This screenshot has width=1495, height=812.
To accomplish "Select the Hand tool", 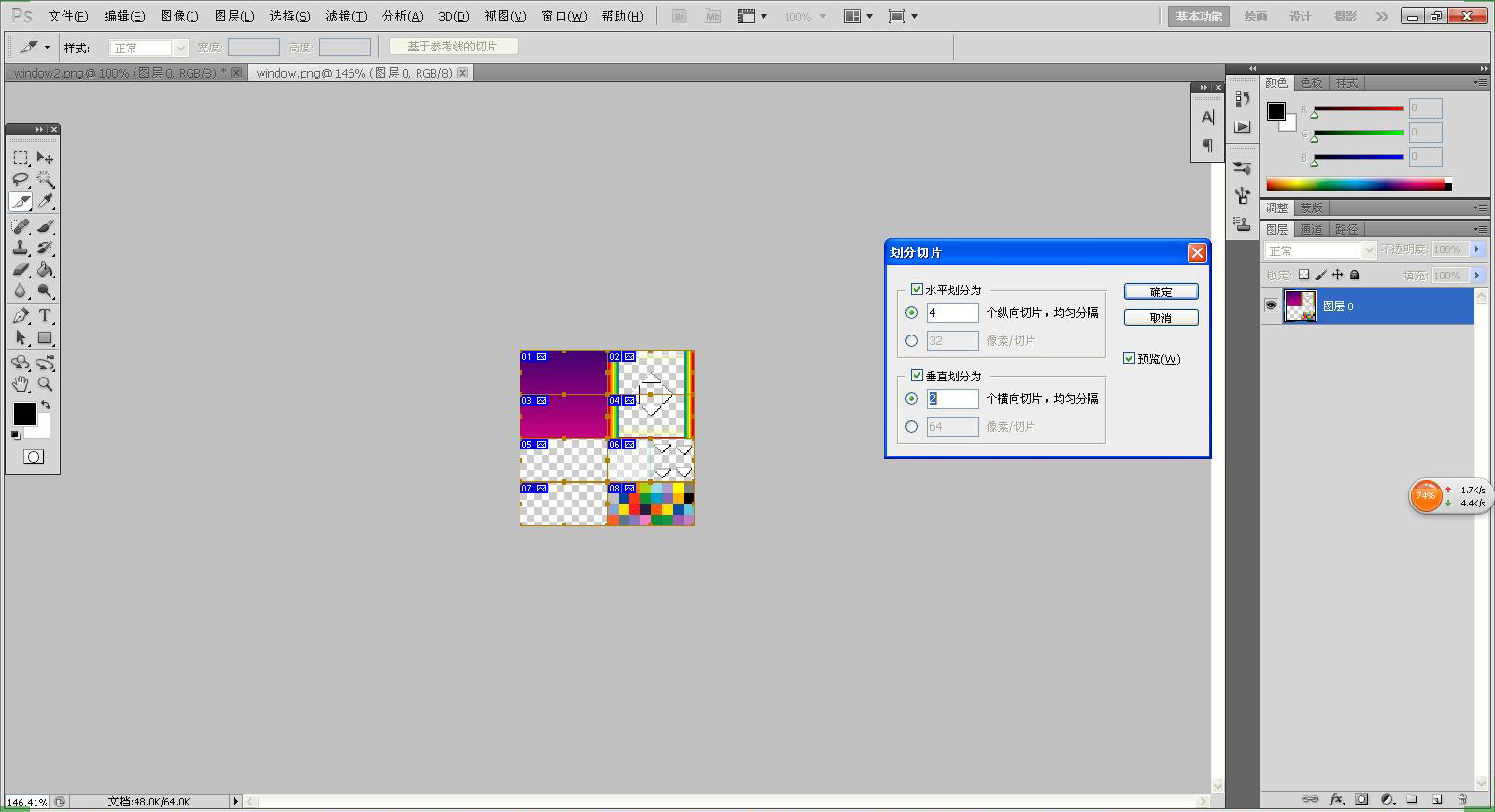I will pos(21,384).
